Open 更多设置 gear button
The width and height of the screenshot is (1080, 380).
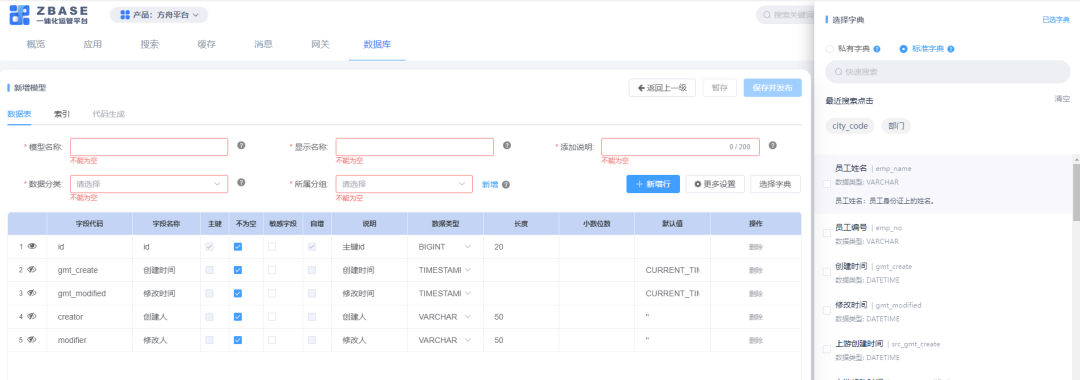(x=715, y=184)
